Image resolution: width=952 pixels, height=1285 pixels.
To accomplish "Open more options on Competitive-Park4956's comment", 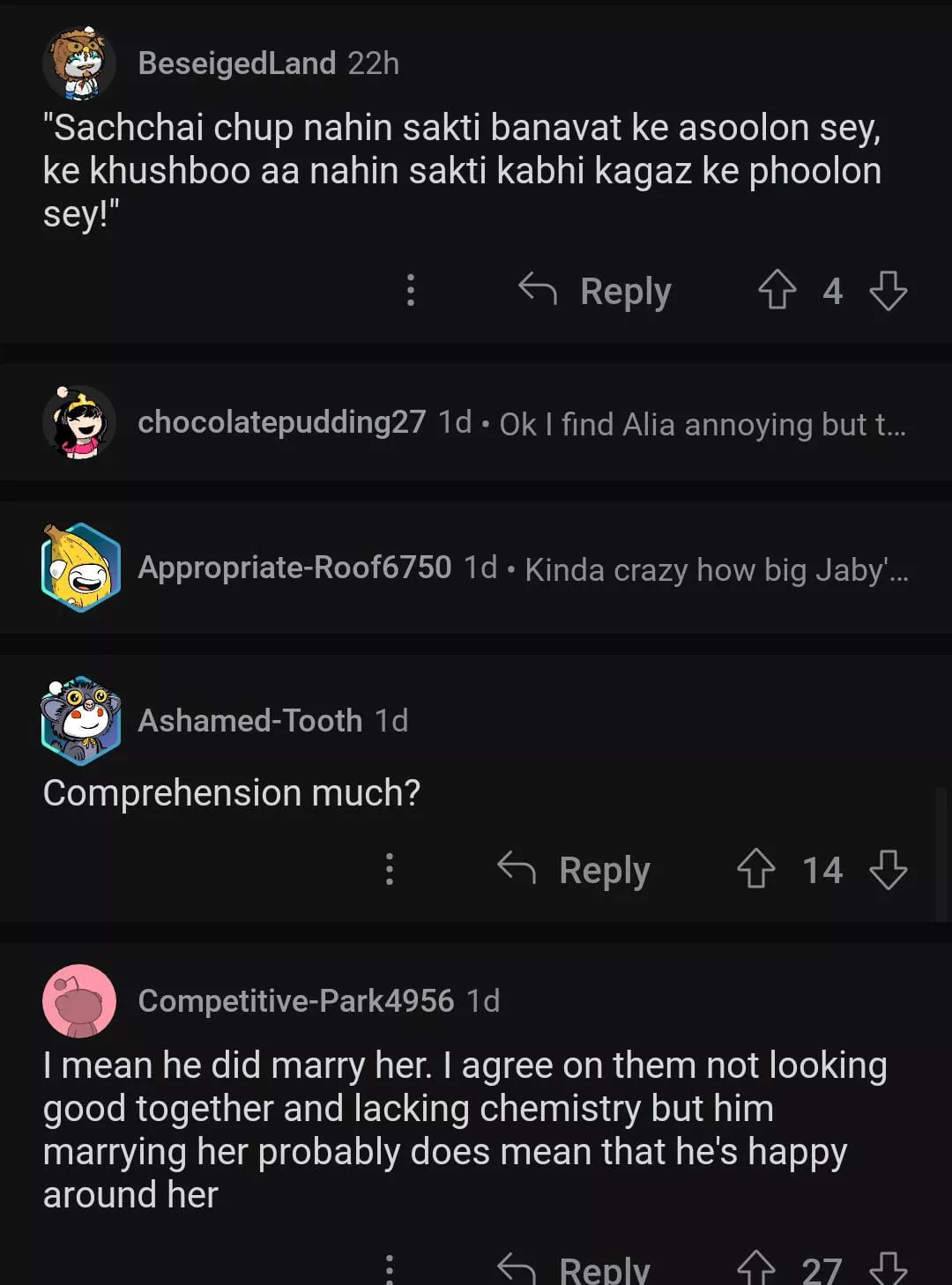I will [x=389, y=1269].
